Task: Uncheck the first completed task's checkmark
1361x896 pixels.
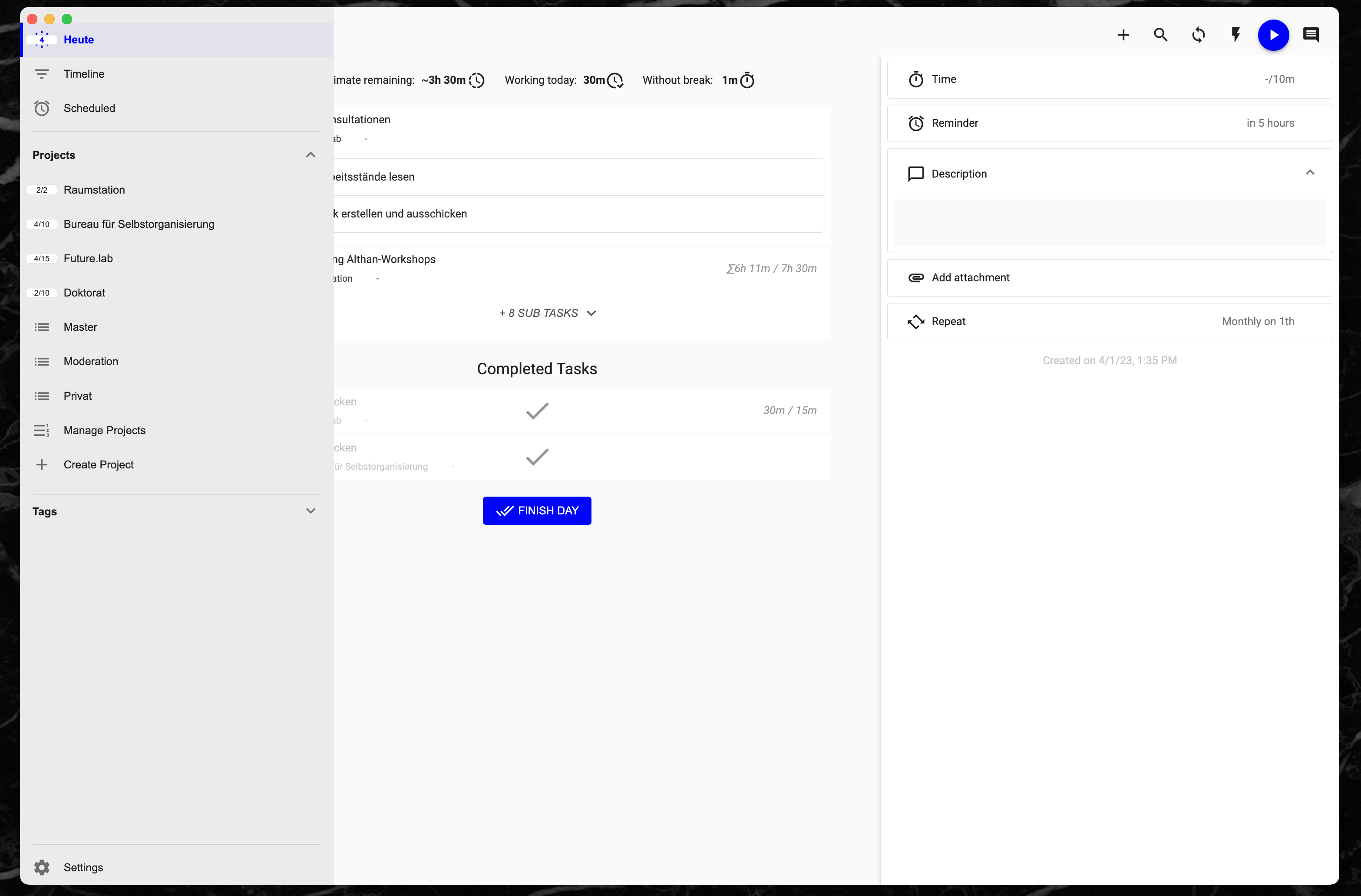Action: tap(536, 410)
